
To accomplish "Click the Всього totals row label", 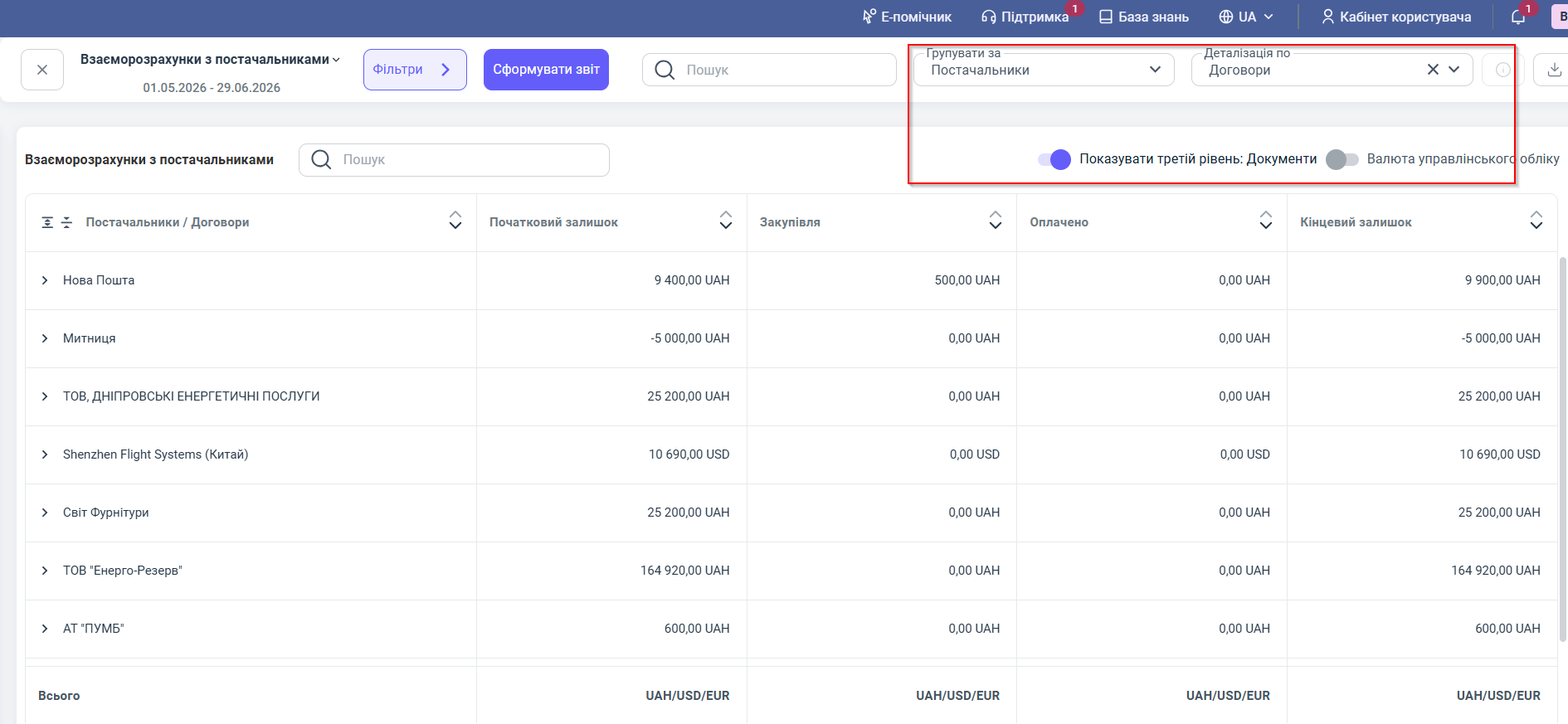I will [59, 696].
